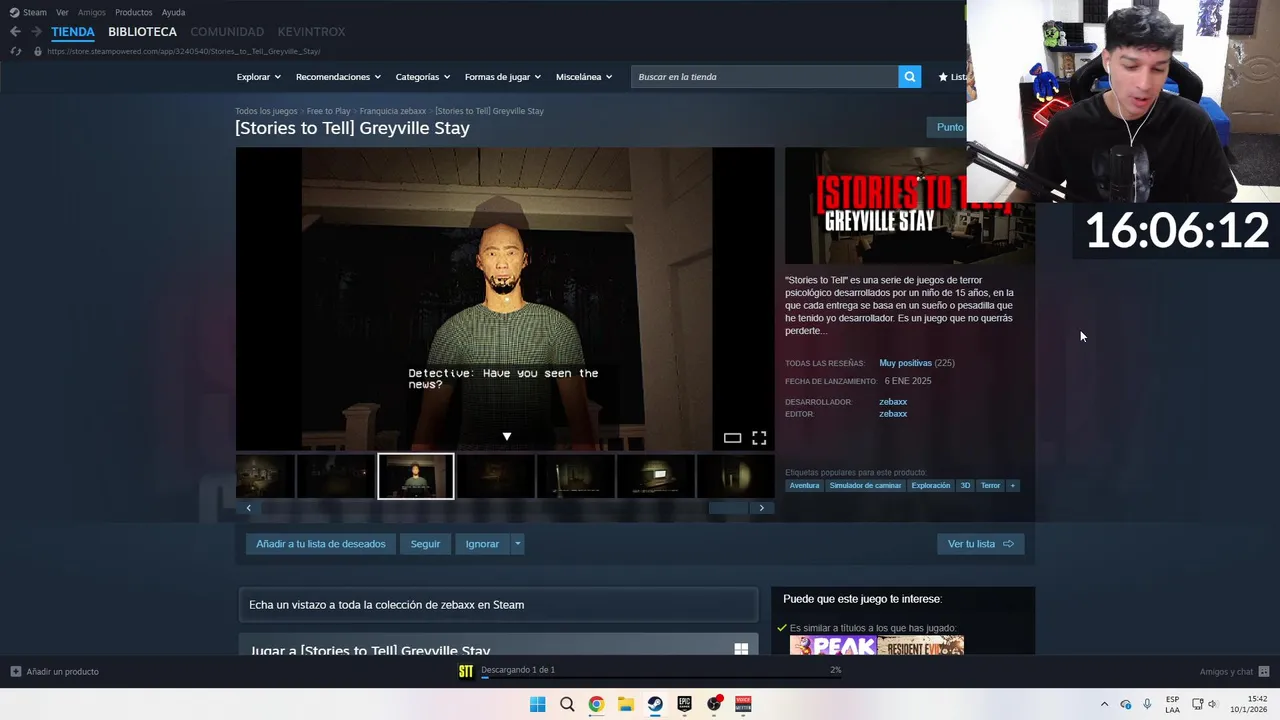Open the Free to Play breadcrumb
This screenshot has height=720, width=1280.
click(x=329, y=111)
